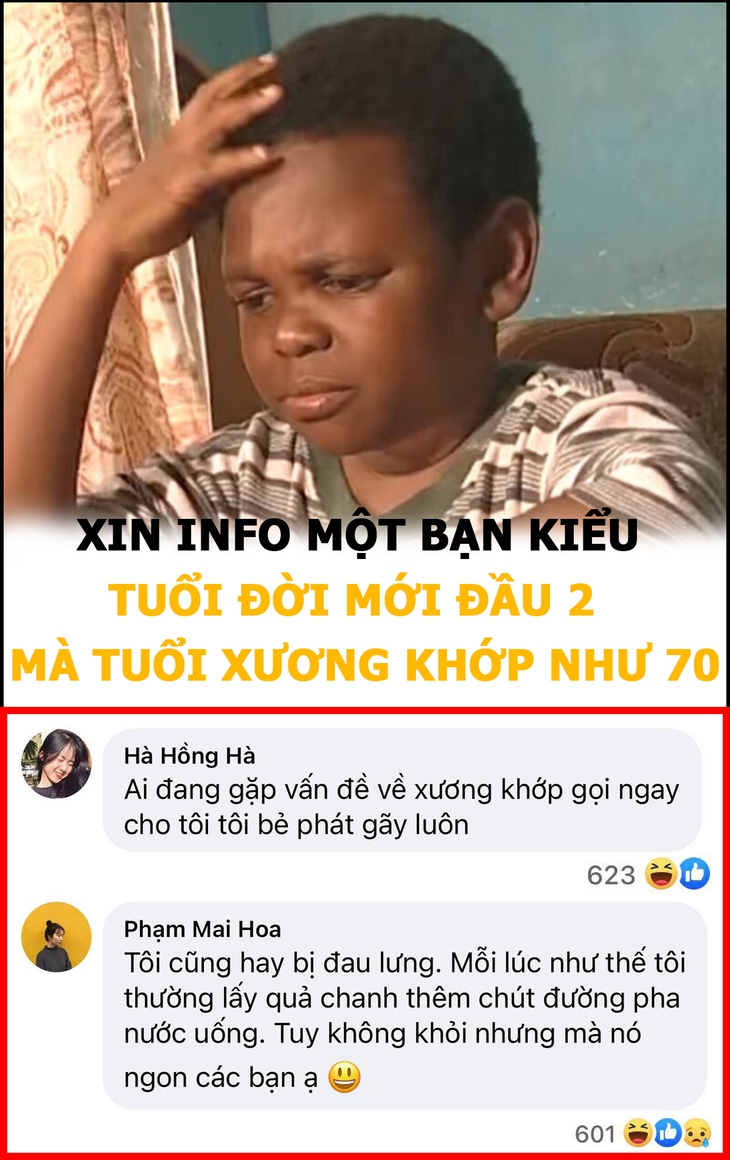Viewport: 730px width, 1160px height.
Task: View the 623 reactions count
Action: coord(611,875)
